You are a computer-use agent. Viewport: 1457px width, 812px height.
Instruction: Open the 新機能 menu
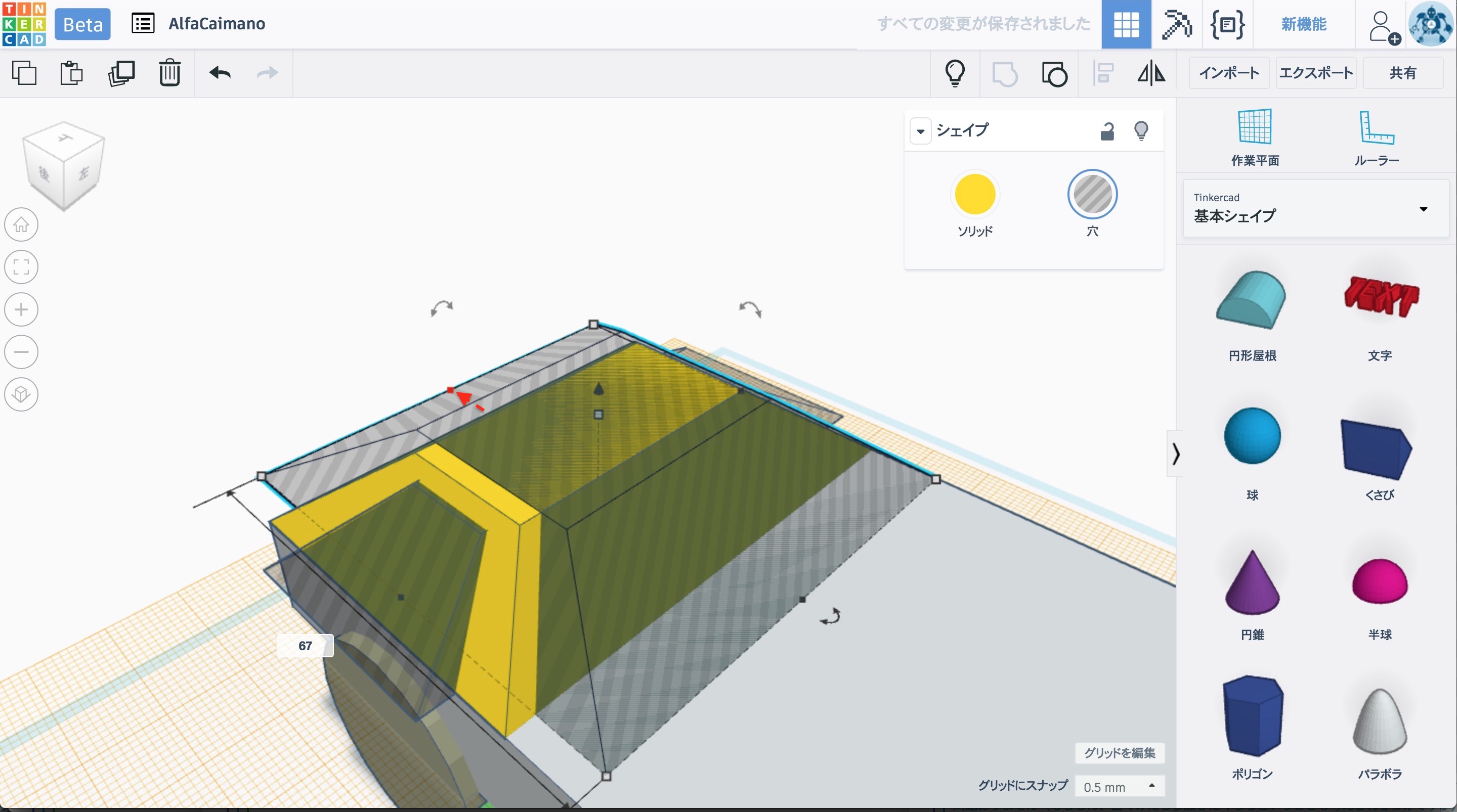[x=1304, y=24]
